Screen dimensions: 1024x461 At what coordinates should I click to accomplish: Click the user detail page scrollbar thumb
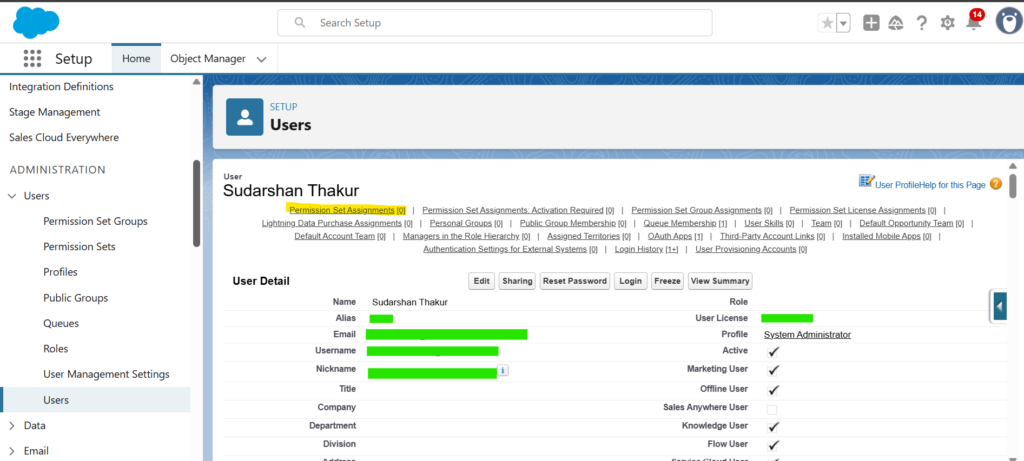pos(1012,185)
